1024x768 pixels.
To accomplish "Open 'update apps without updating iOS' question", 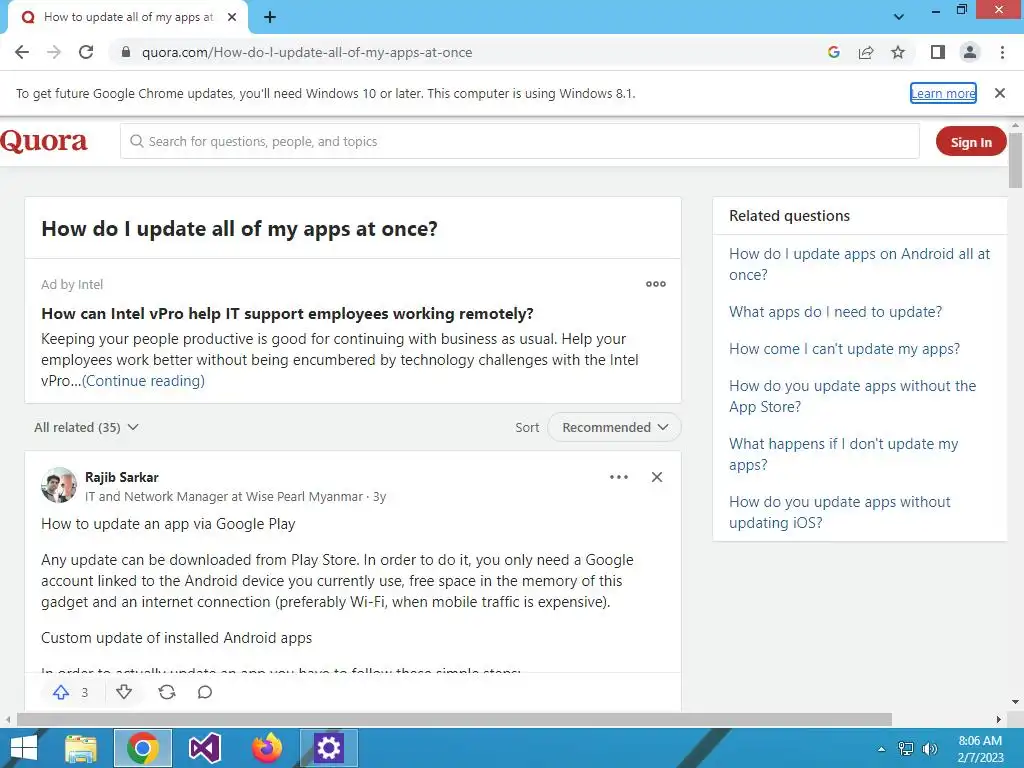I will [839, 513].
